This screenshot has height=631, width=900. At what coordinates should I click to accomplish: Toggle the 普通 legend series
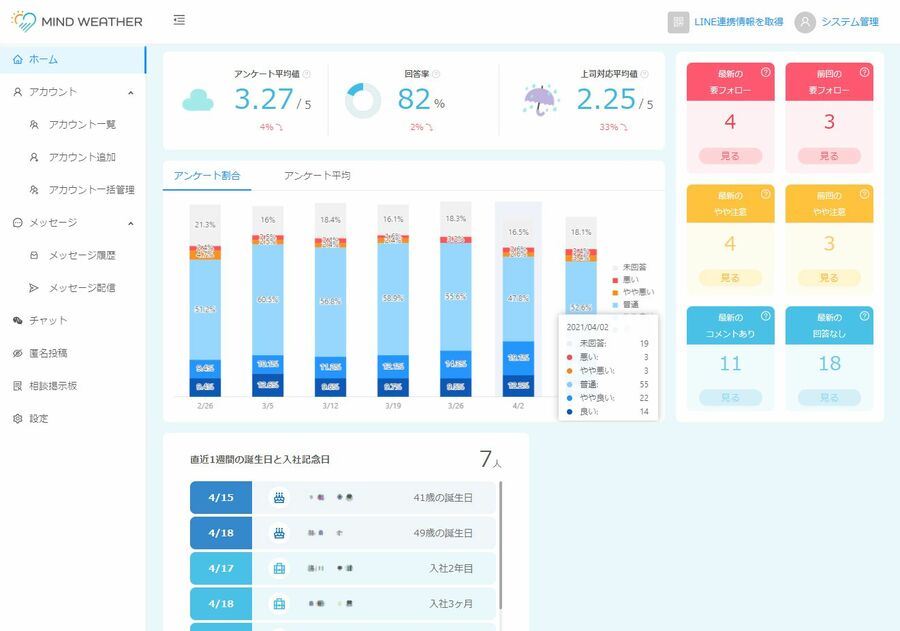[630, 303]
